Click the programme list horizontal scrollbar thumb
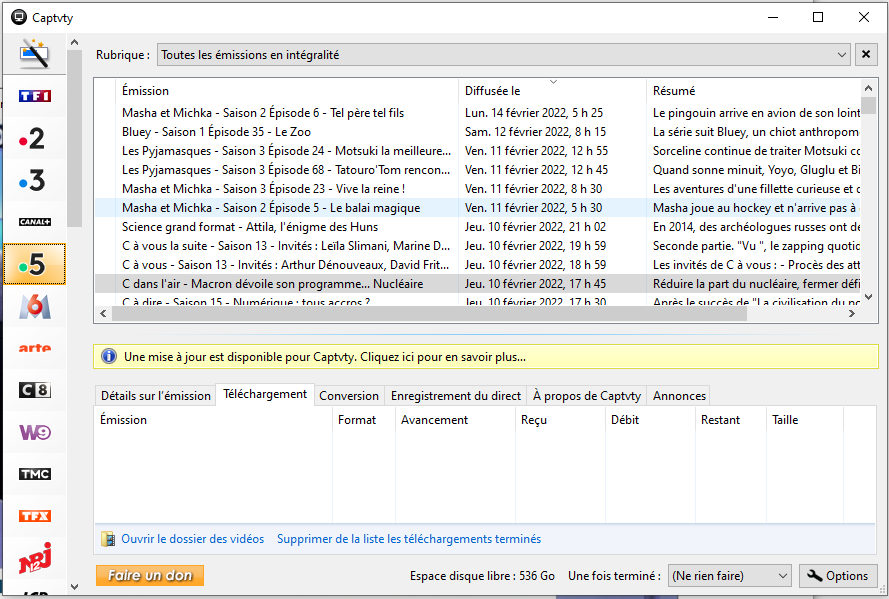Viewport: 889px width, 599px height. [429, 313]
